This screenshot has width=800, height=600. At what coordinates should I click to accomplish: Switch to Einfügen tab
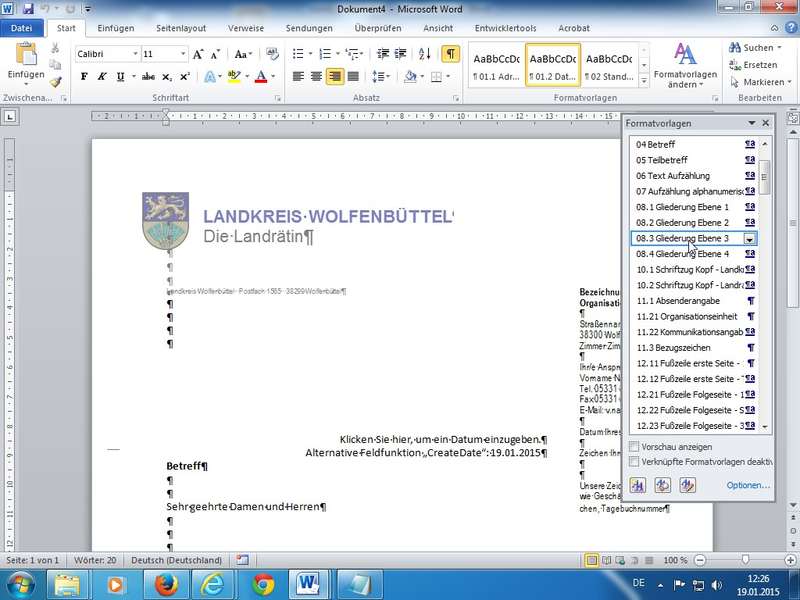click(x=116, y=28)
